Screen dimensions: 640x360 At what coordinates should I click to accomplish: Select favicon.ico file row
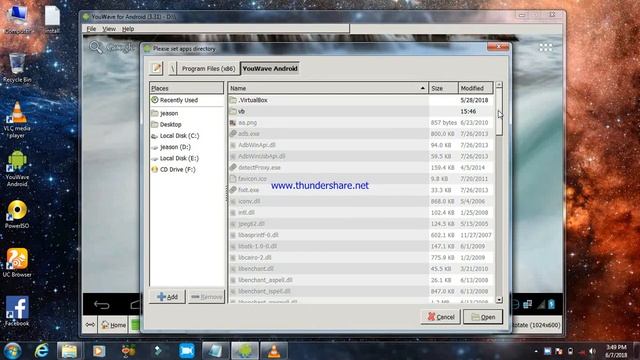[x=361, y=179]
